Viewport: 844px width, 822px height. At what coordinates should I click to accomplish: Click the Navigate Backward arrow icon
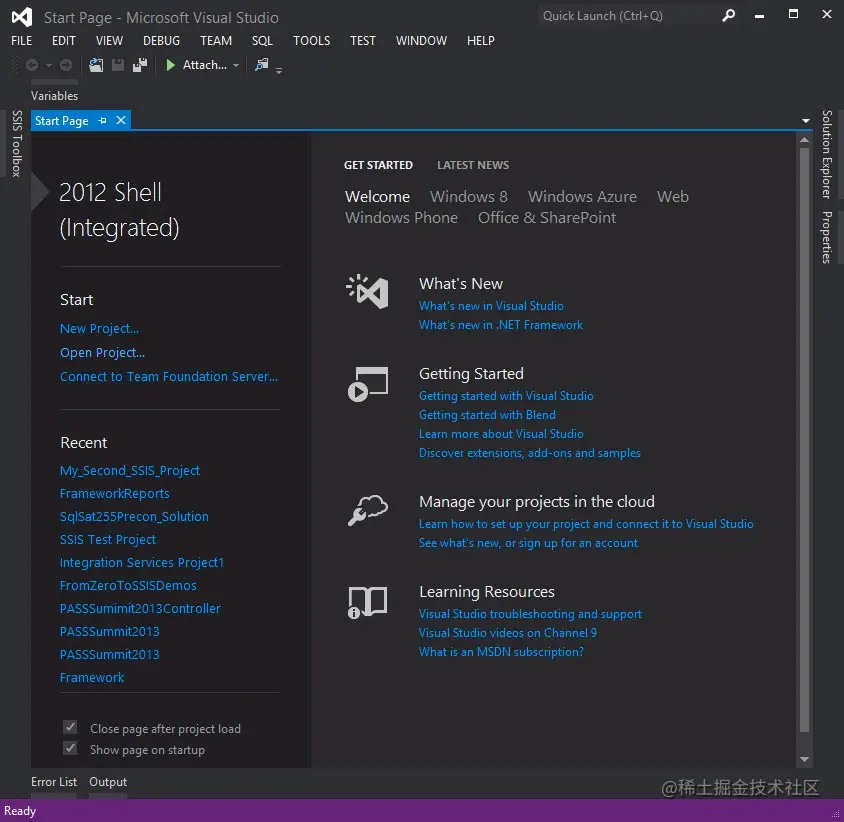(x=32, y=65)
